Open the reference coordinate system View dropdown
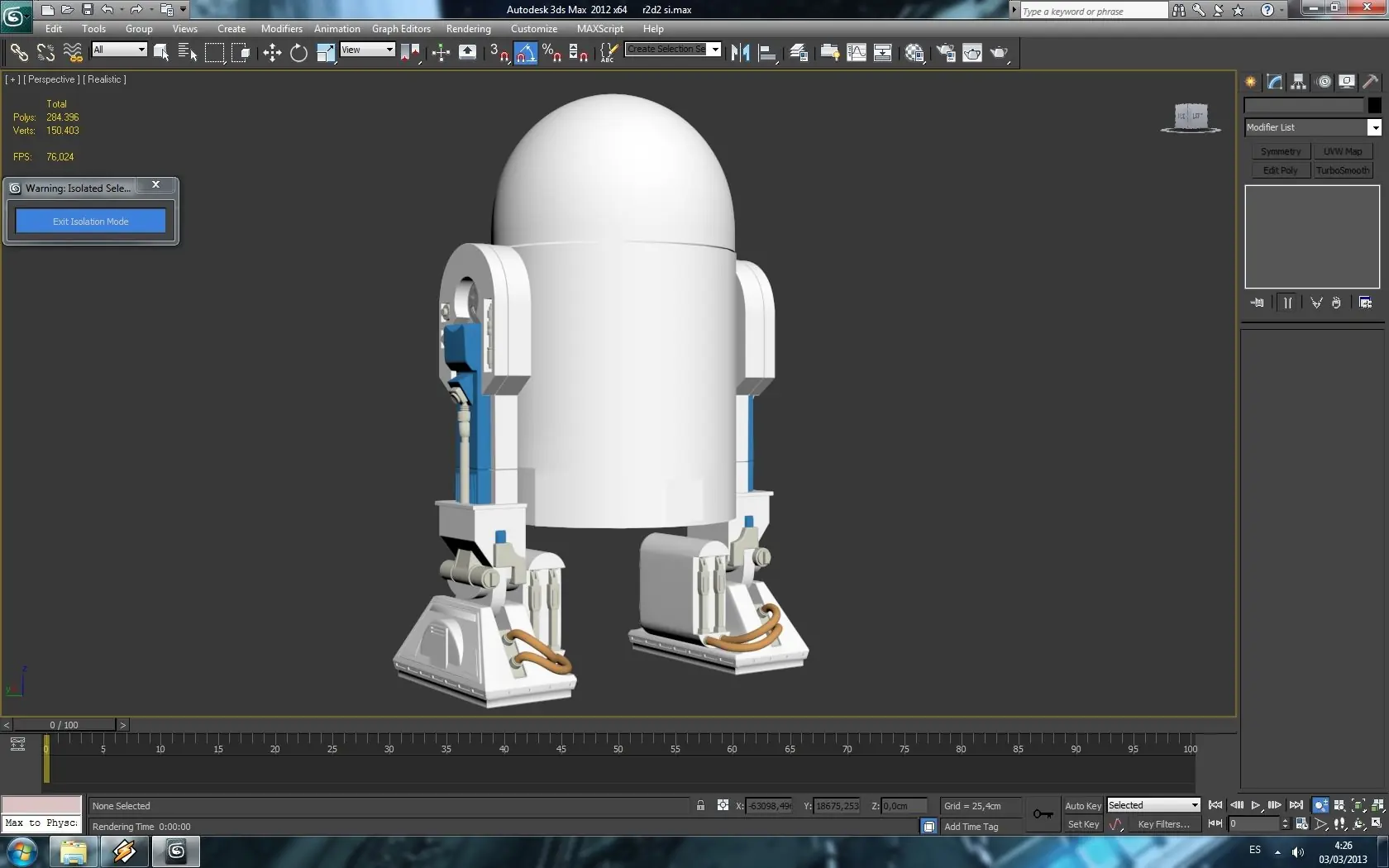Screen dimensions: 1389x868 (x=367, y=50)
